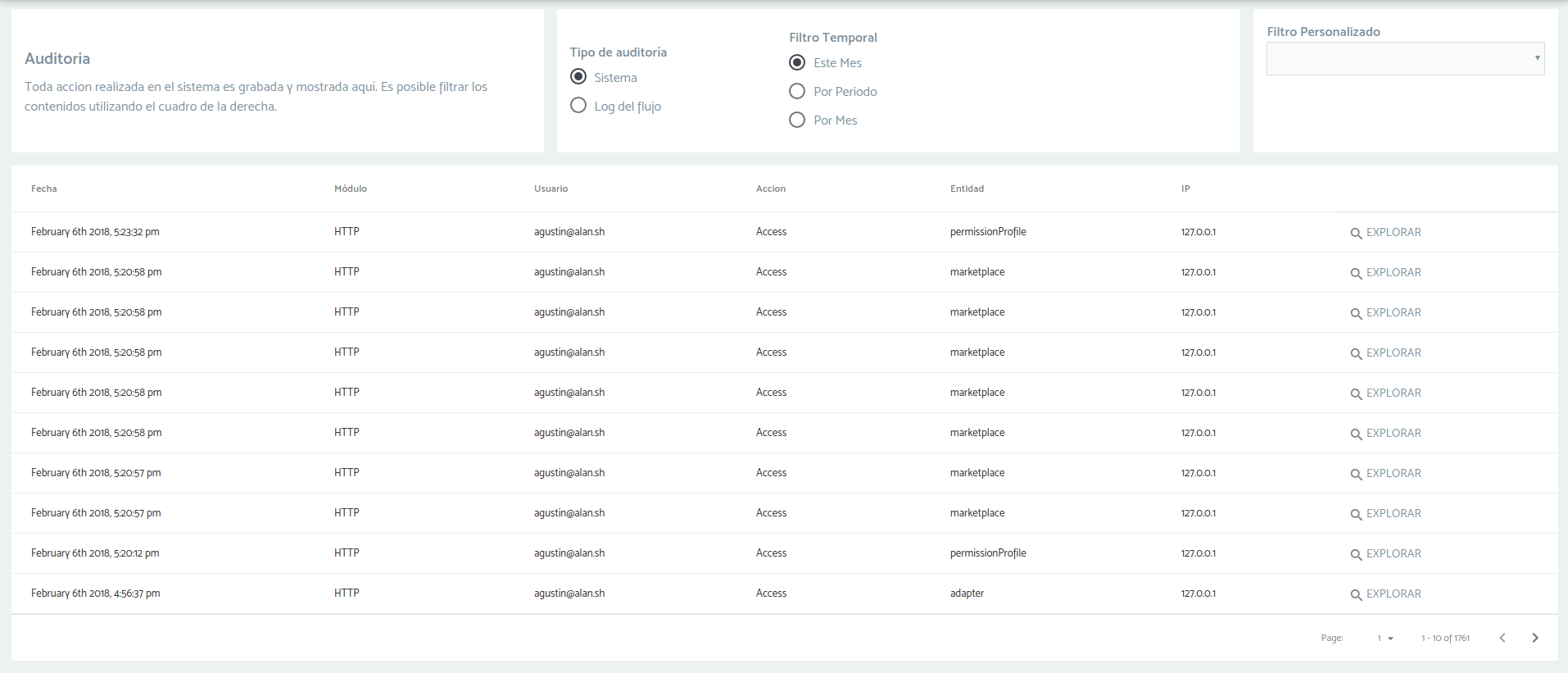The height and width of the screenshot is (673, 1568).
Task: Open the Filtro Personalizado dropdown
Action: tap(1406, 58)
